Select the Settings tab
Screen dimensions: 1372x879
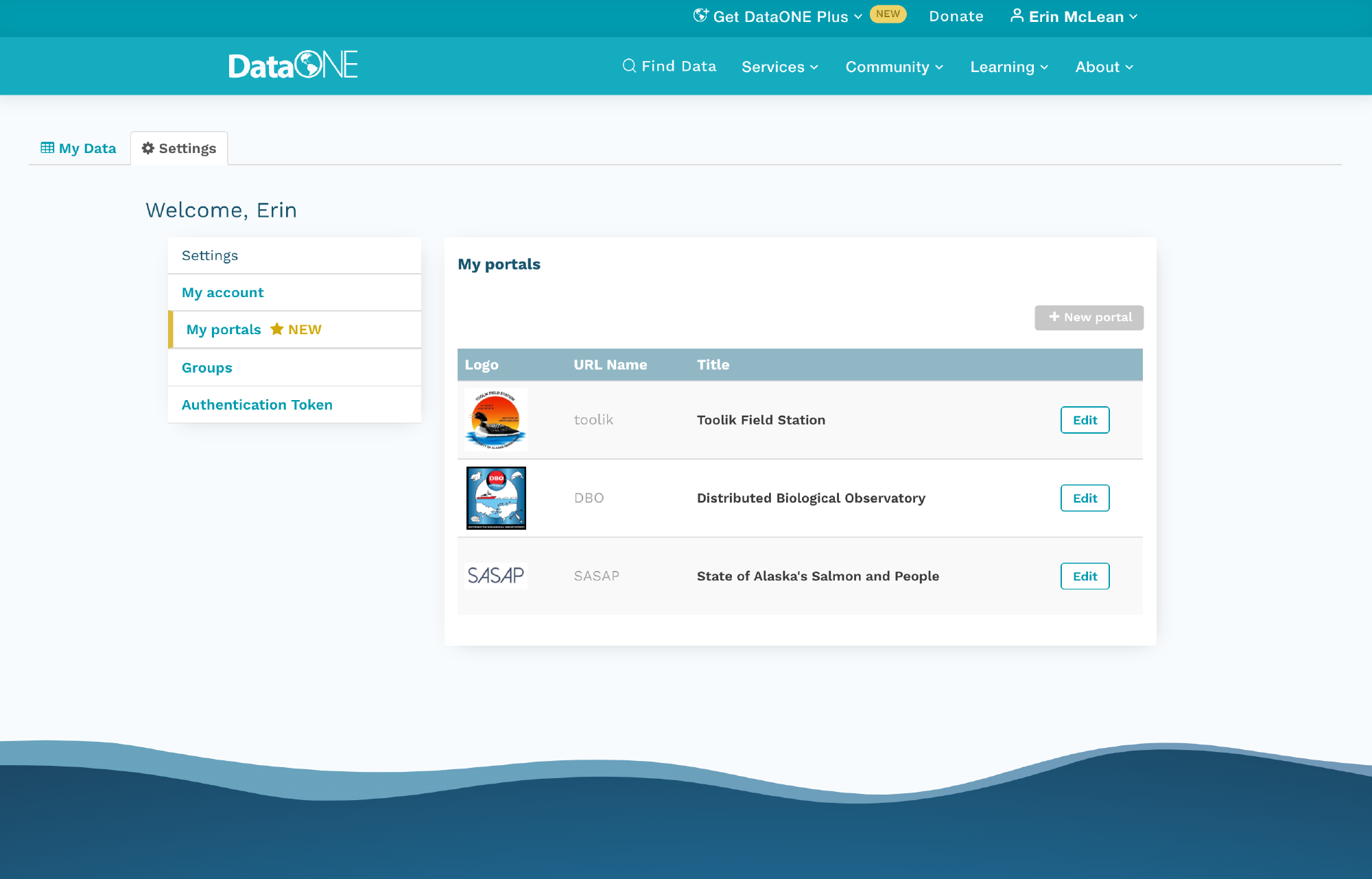(179, 148)
